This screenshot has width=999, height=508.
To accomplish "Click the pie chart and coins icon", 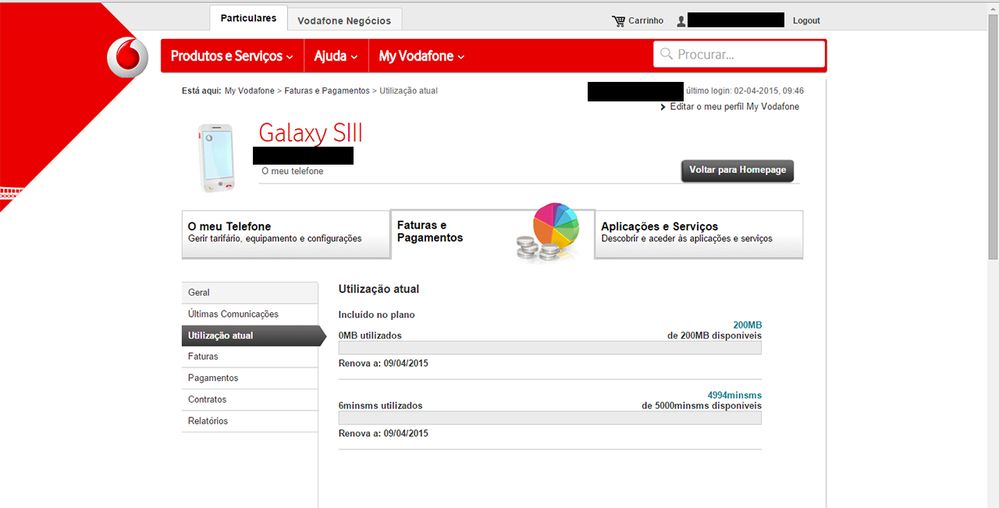I will tap(549, 233).
